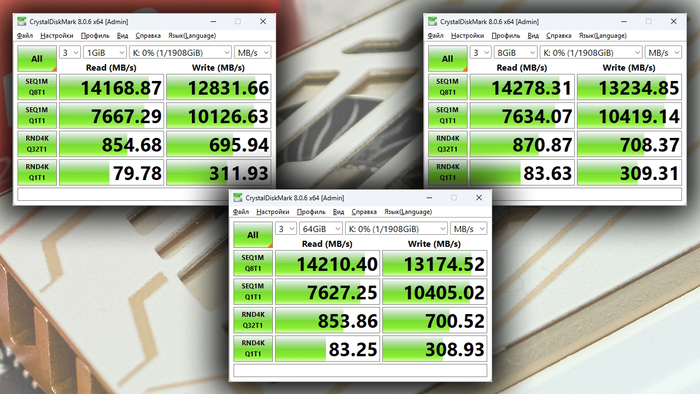Run all tests in the 1GiB window
700x394 pixels.
[37, 58]
